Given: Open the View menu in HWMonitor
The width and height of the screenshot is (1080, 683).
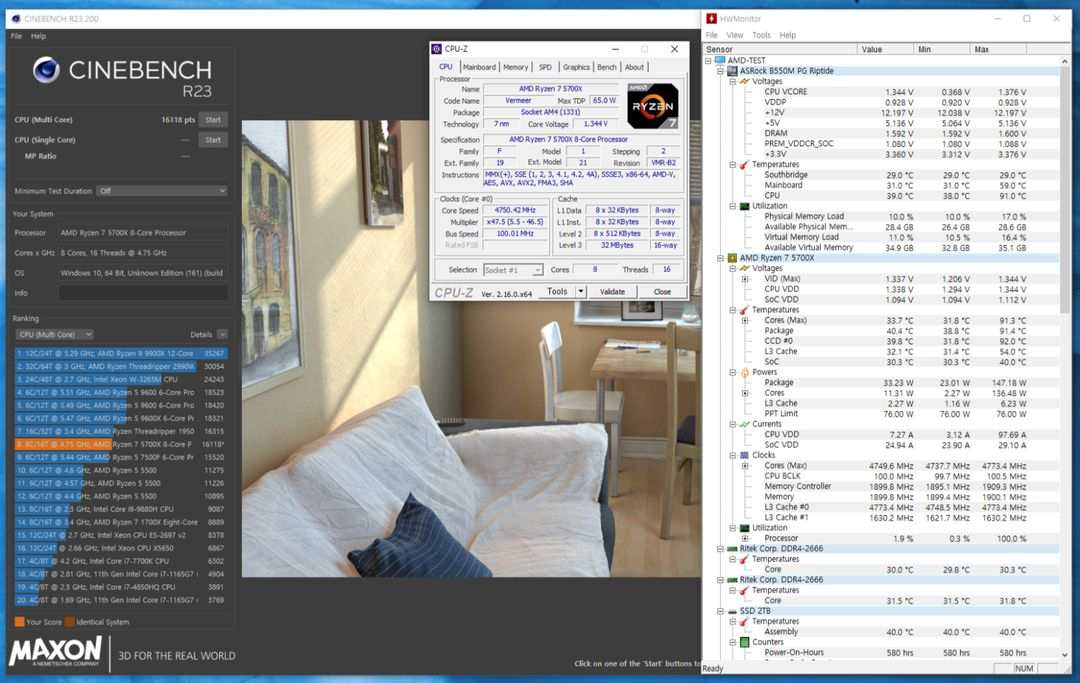Looking at the screenshot, I should click(735, 35).
